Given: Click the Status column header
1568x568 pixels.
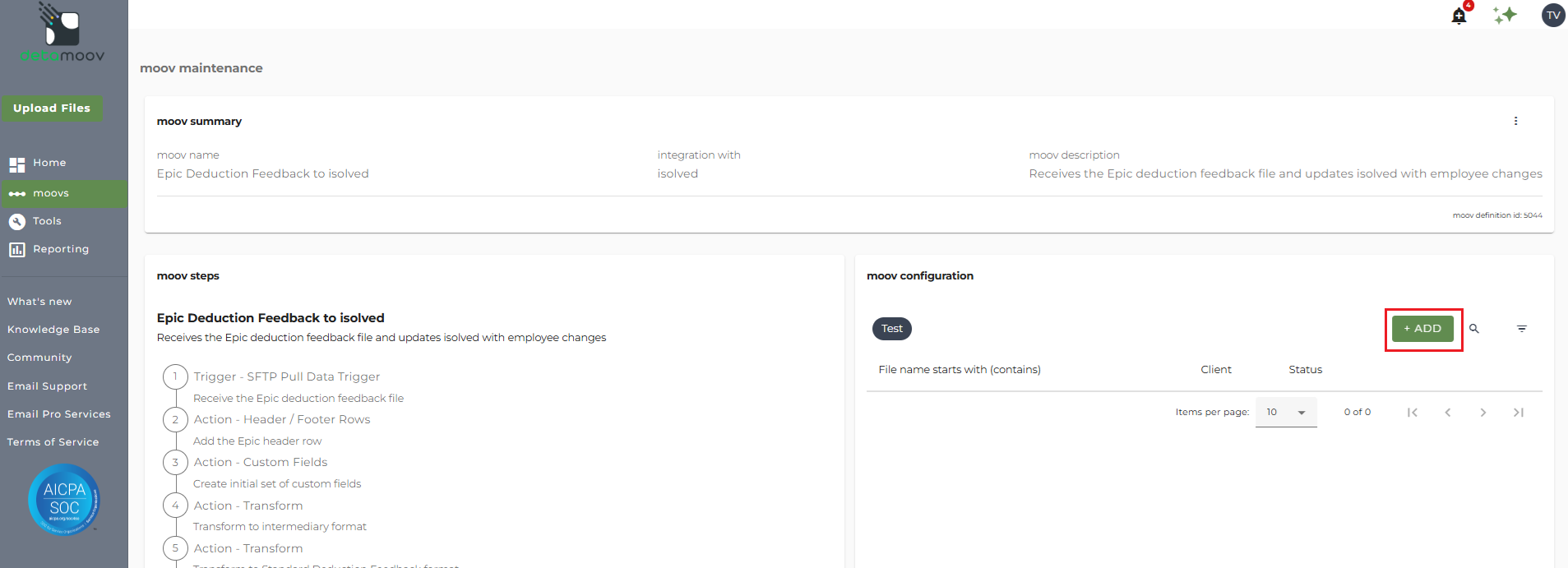Looking at the screenshot, I should 1306,370.
